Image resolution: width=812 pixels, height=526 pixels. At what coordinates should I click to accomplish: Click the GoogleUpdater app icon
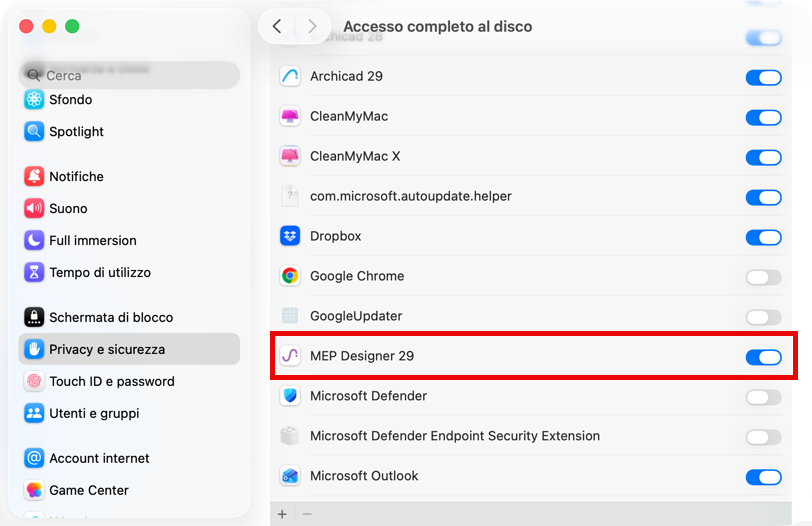tap(290, 316)
